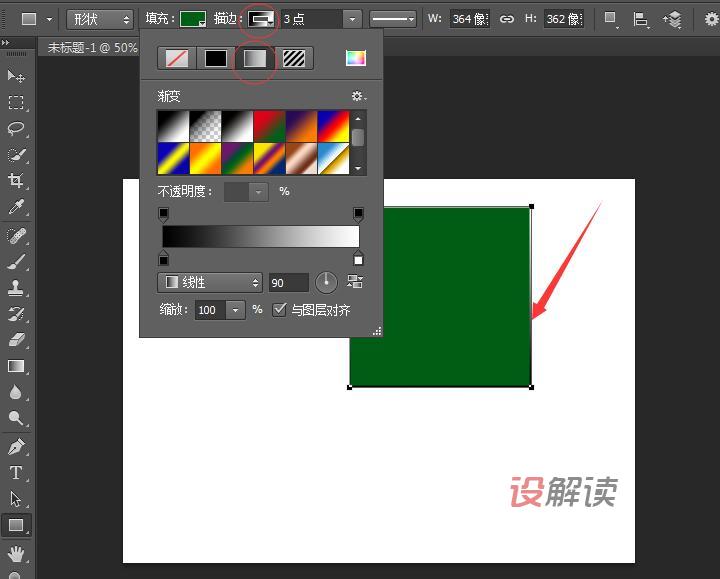The width and height of the screenshot is (720, 579).
Task: Choose the pattern stroke type button
Action: pos(294,59)
